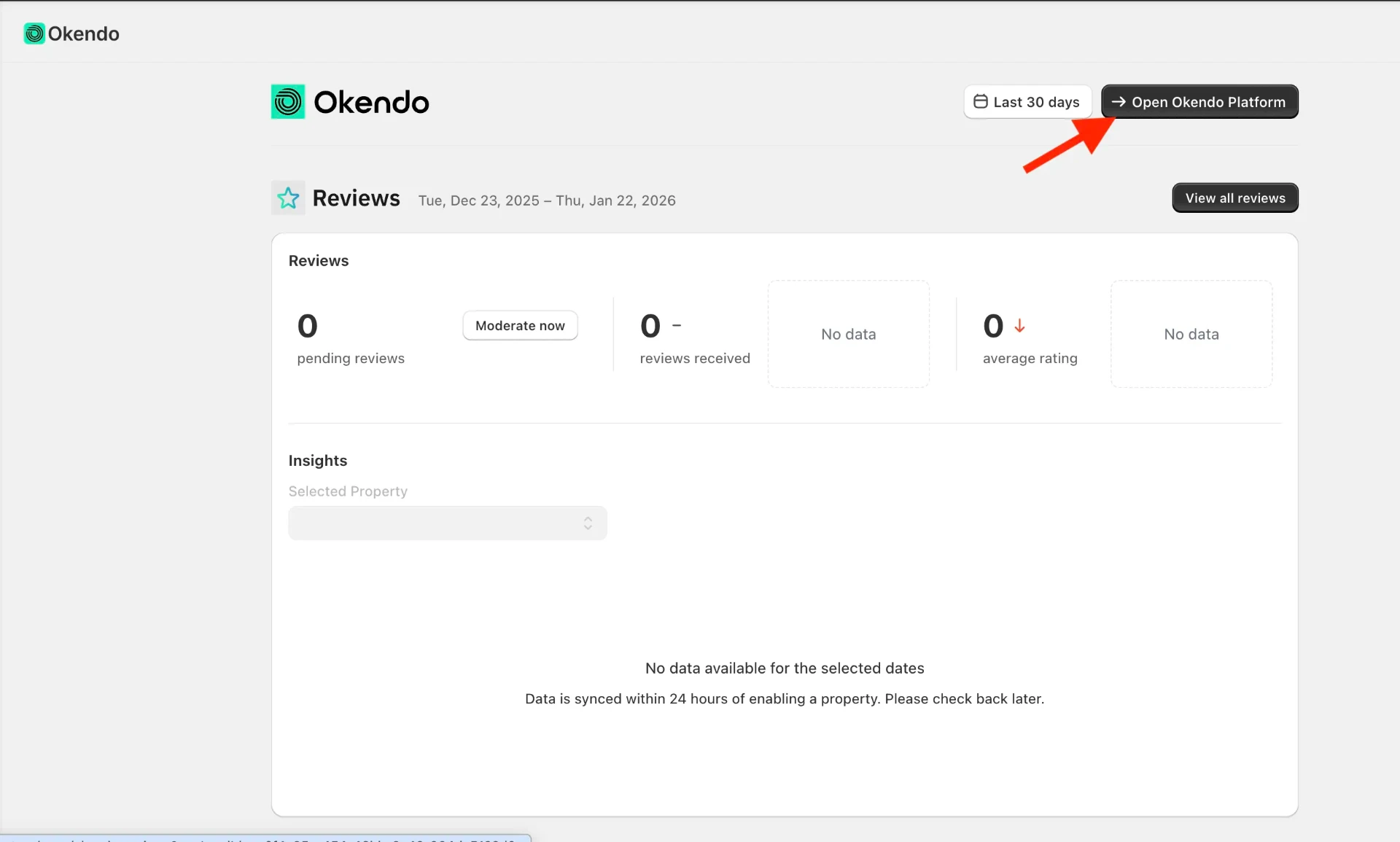Click the No data chart beside average rating
Image resolution: width=1400 pixels, height=842 pixels.
tap(1191, 334)
